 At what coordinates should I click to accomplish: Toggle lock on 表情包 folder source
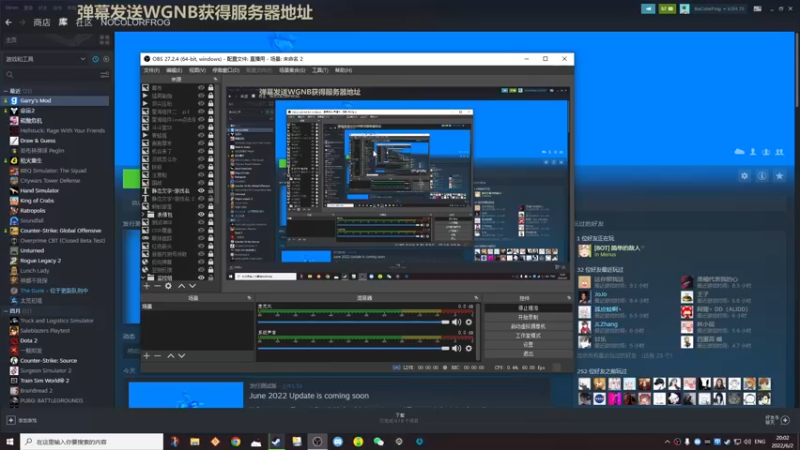point(210,215)
